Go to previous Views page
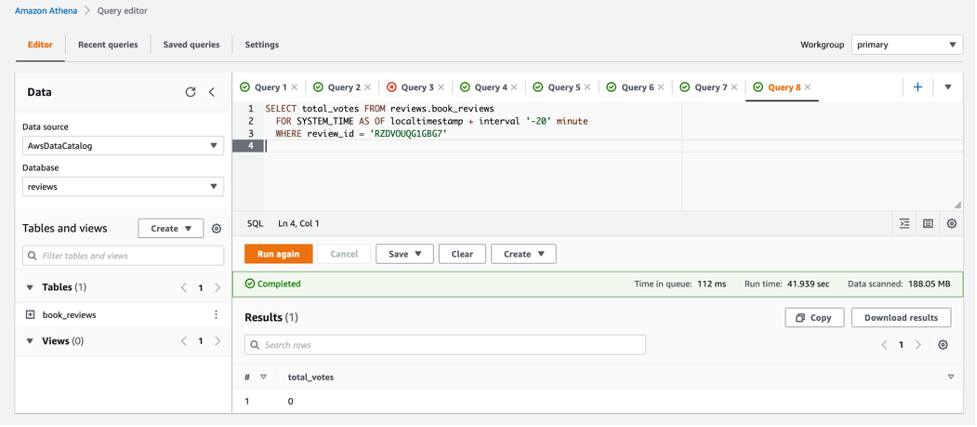Viewport: 977px width, 427px height. click(x=184, y=341)
